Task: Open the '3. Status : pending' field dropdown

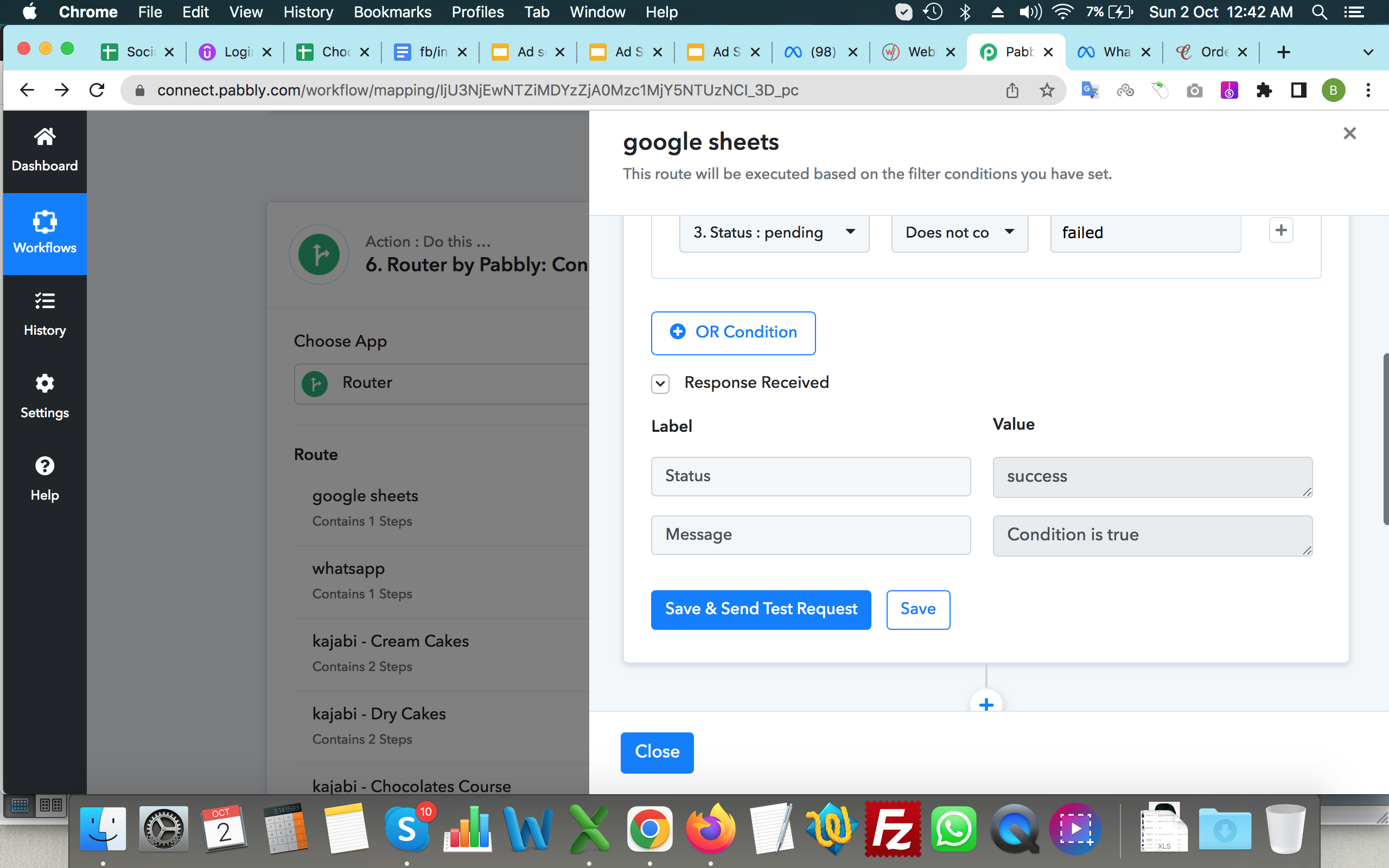Action: (x=774, y=233)
